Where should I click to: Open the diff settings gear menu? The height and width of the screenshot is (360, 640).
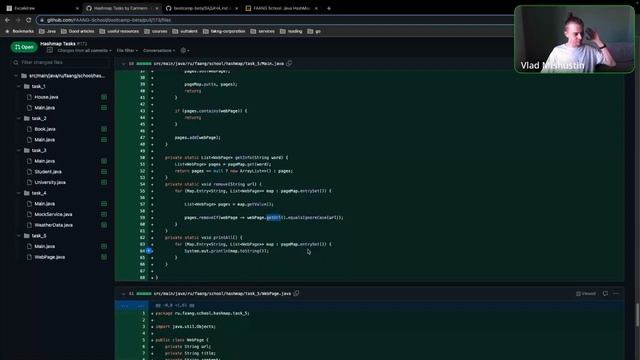coord(184,50)
